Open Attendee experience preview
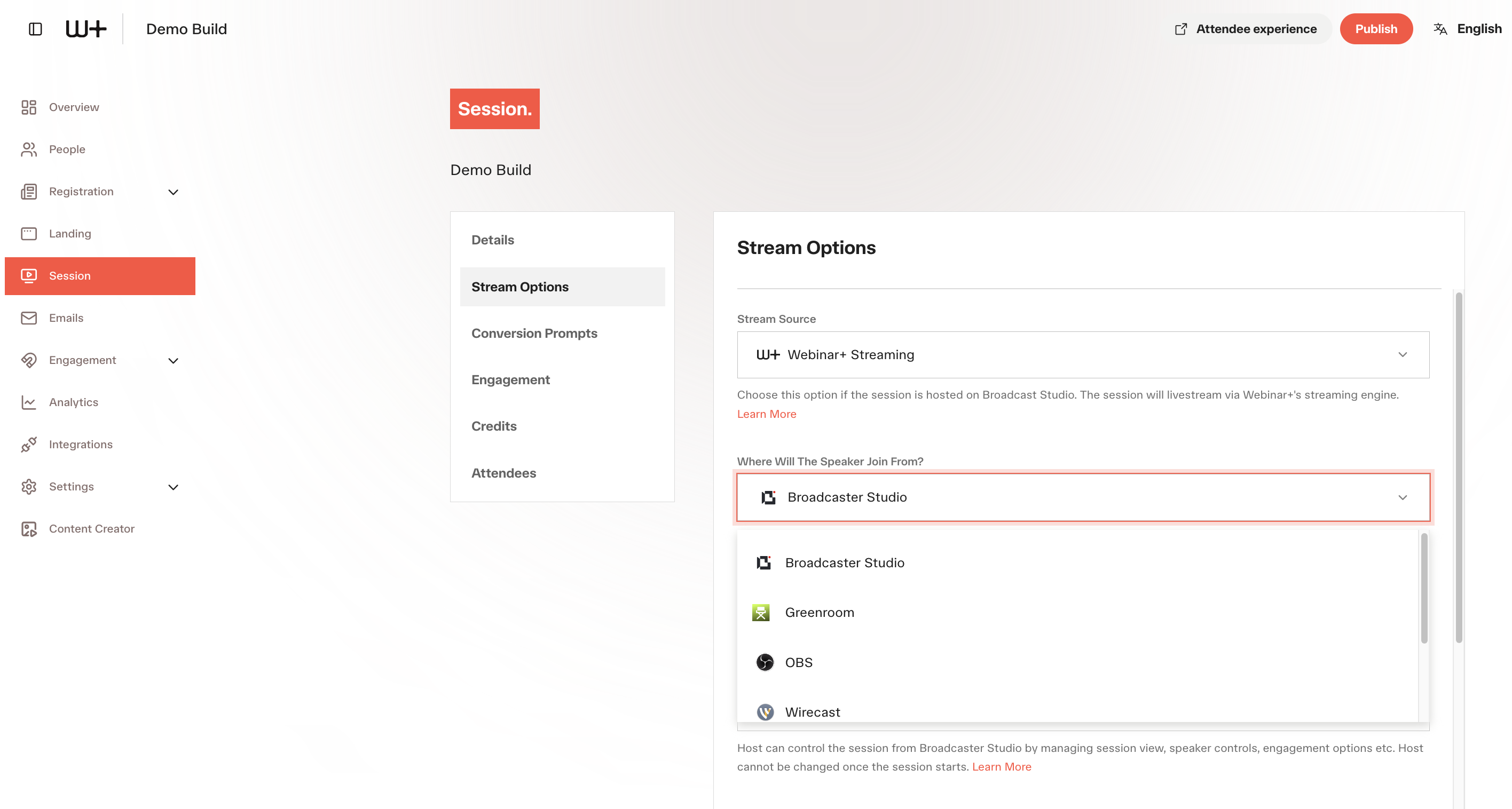The width and height of the screenshot is (1512, 809). [x=1247, y=29]
